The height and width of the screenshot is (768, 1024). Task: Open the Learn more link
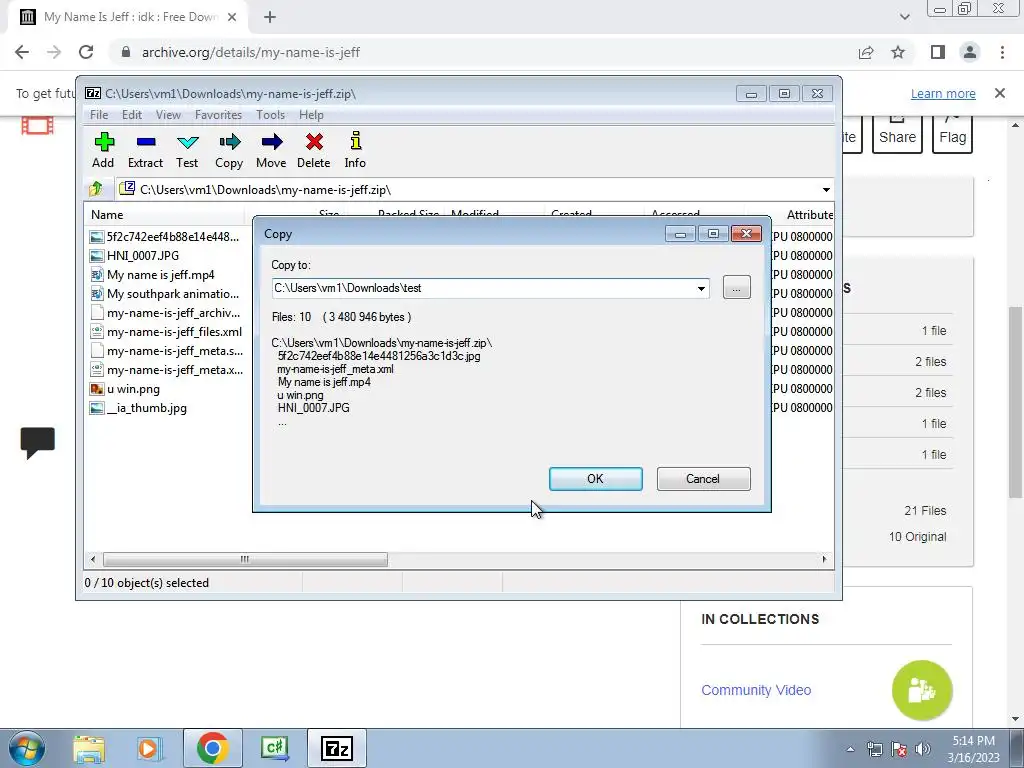(943, 93)
